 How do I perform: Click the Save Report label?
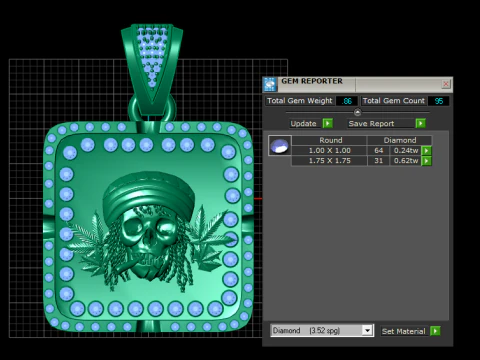(380, 124)
